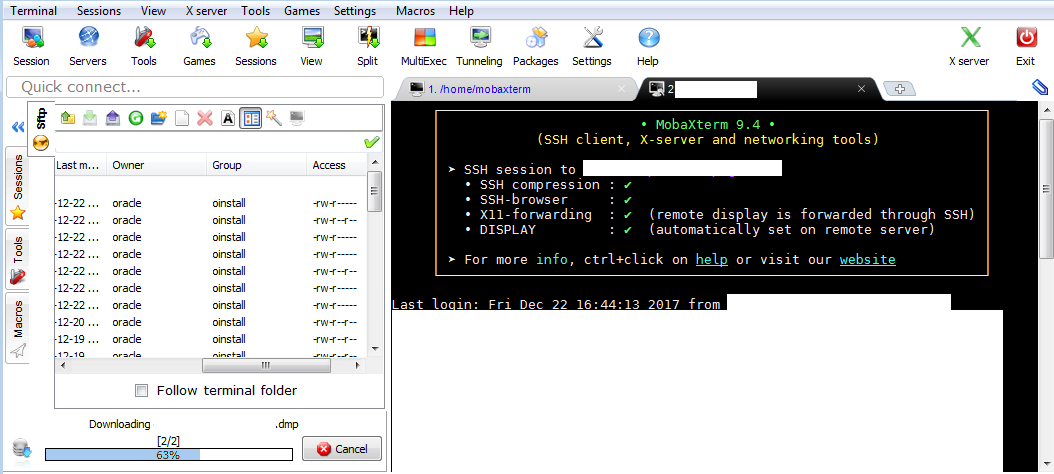The width and height of the screenshot is (1054, 474).
Task: Cancel the download
Action: [x=342, y=448]
